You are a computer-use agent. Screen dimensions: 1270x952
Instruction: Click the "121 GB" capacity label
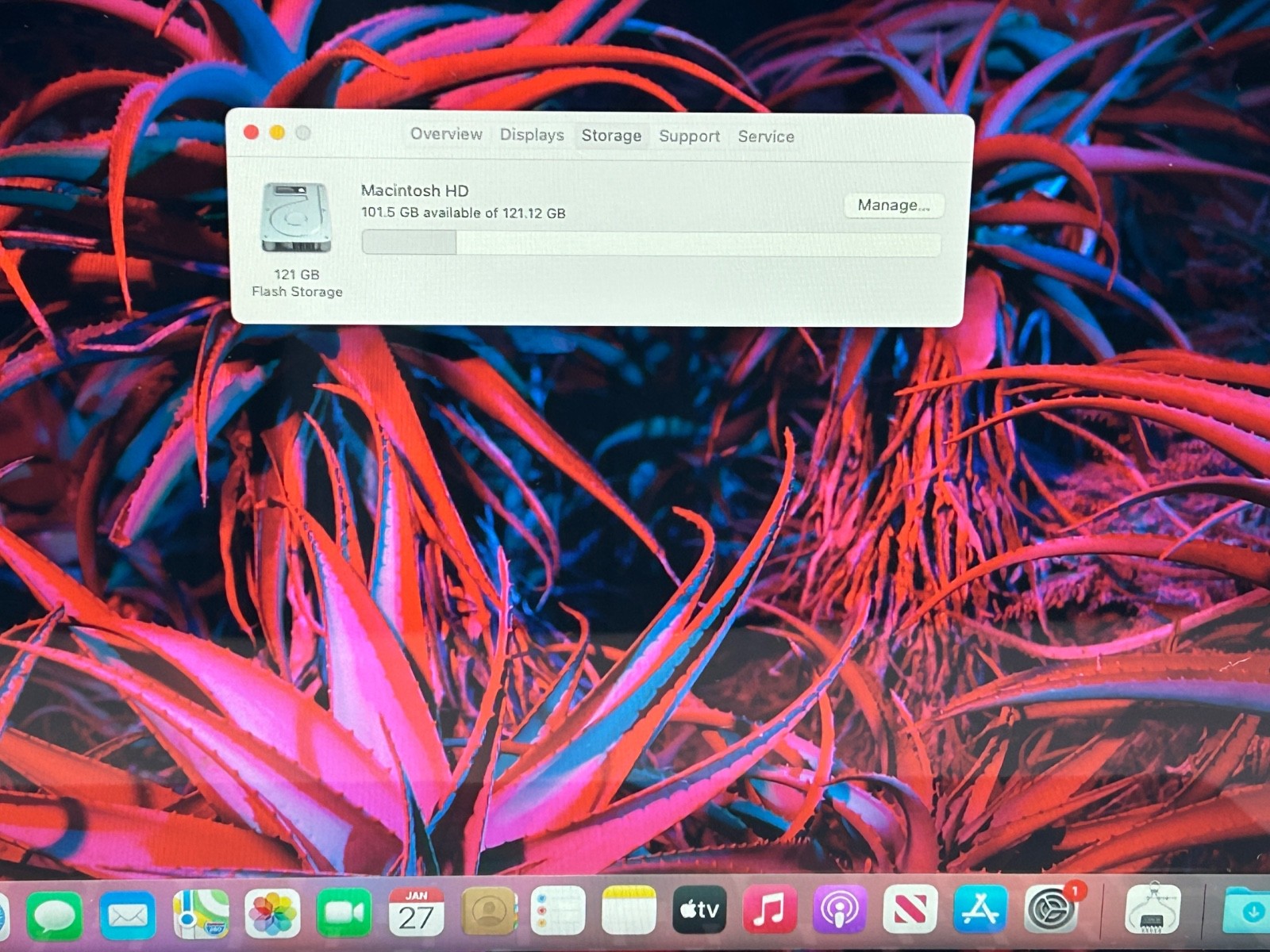click(x=297, y=274)
